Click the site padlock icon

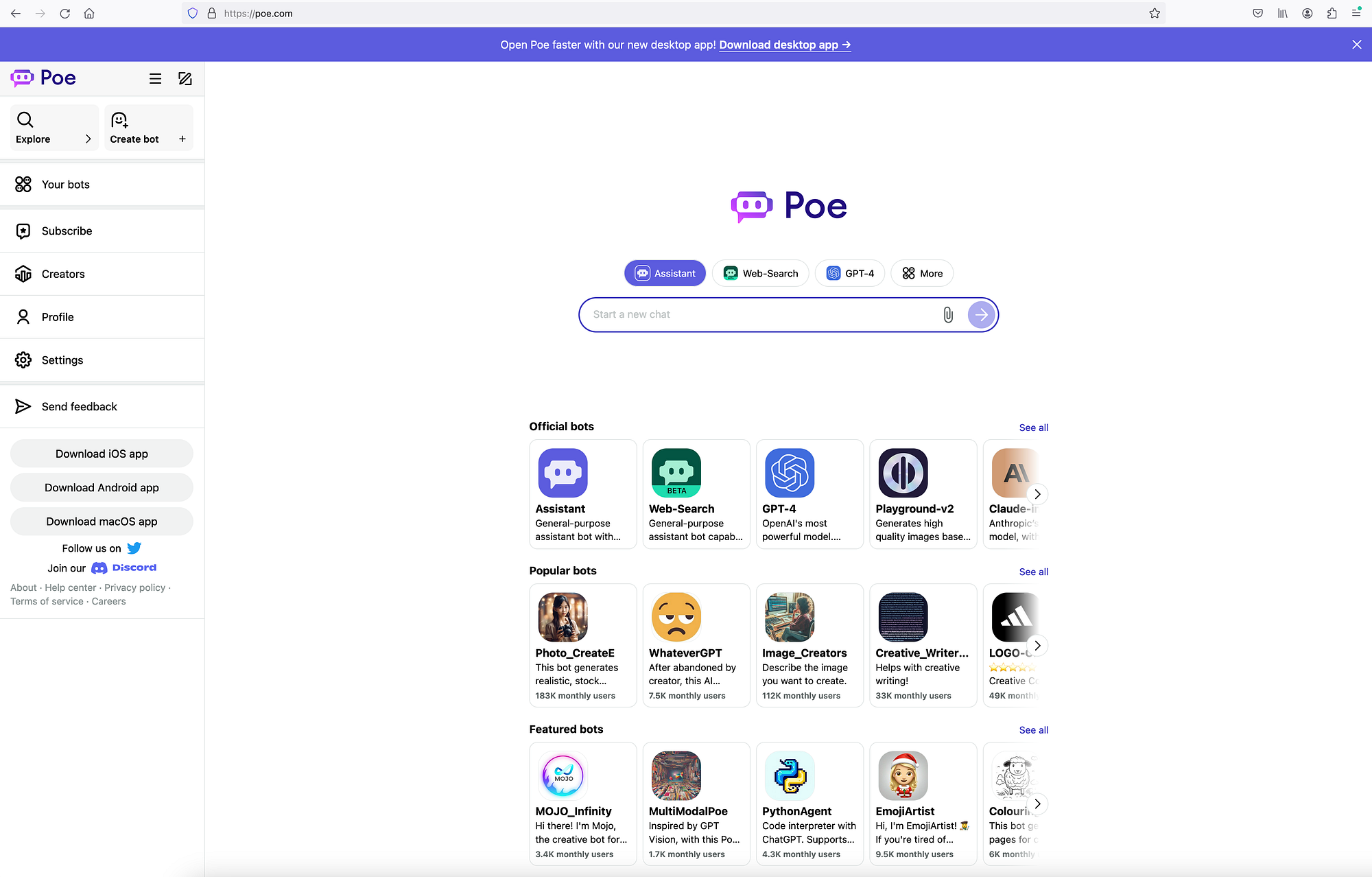(x=212, y=13)
